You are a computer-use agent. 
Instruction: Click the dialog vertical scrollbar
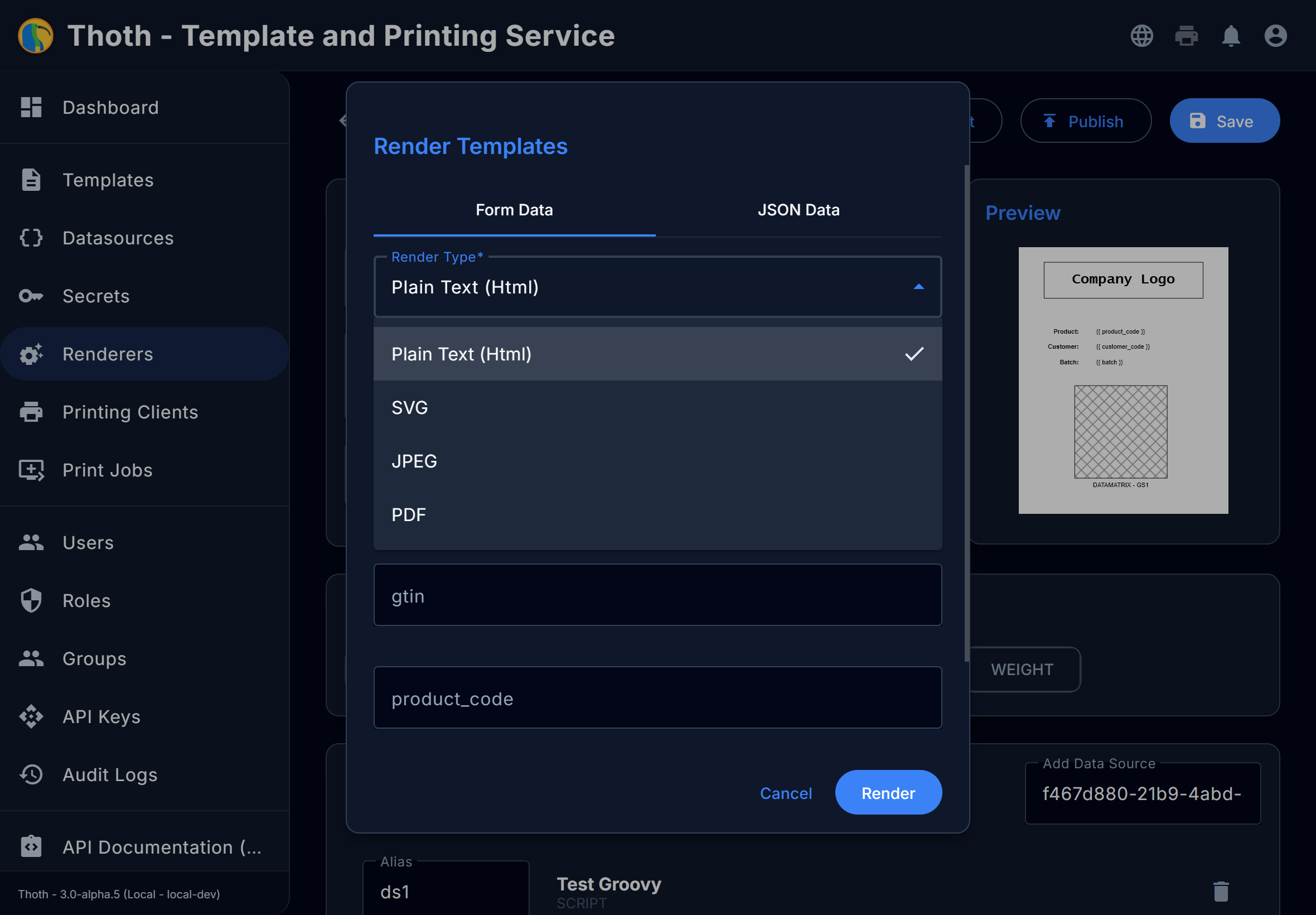[x=966, y=413]
